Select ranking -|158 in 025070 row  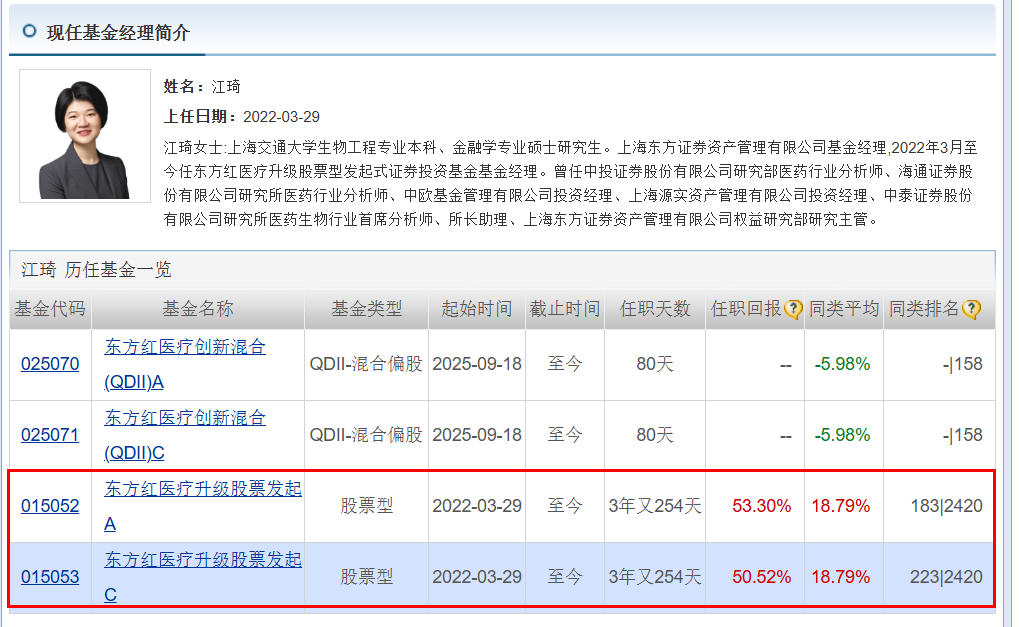[x=962, y=365]
